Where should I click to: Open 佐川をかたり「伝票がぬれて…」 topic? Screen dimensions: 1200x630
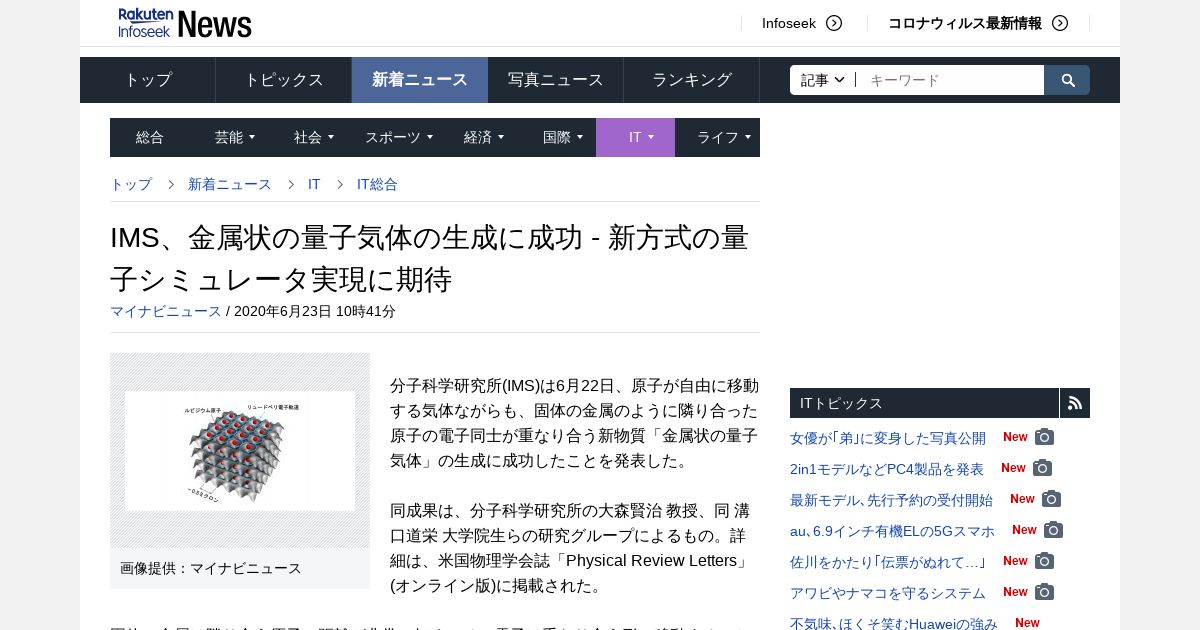point(888,562)
